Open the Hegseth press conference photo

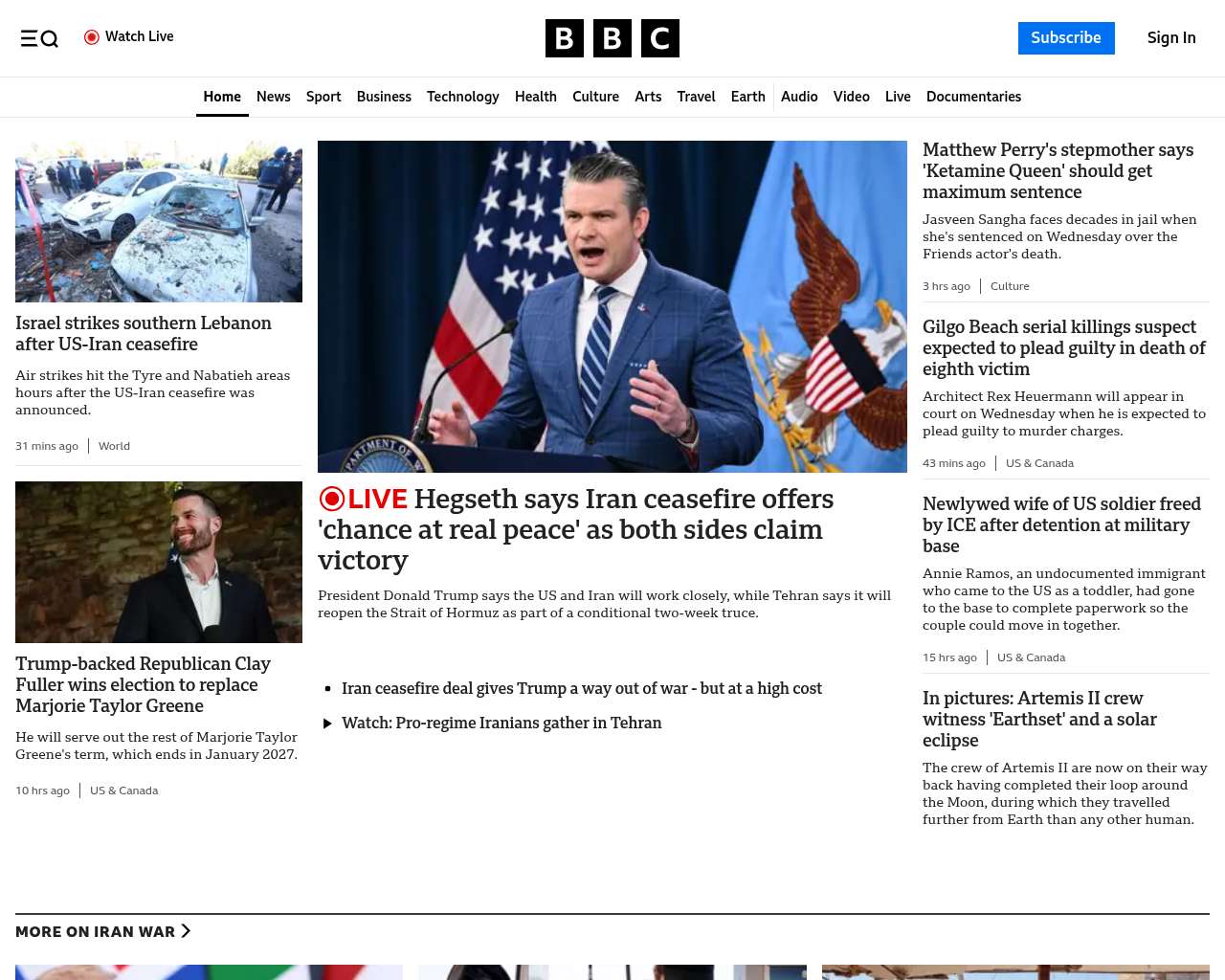click(x=612, y=306)
